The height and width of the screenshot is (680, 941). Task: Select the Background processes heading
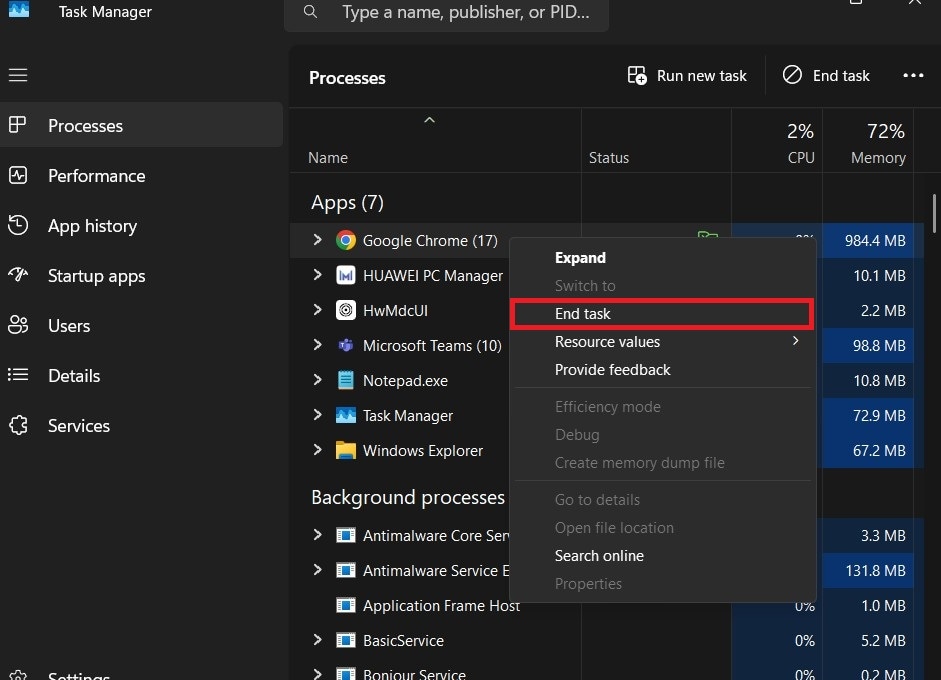[x=407, y=497]
